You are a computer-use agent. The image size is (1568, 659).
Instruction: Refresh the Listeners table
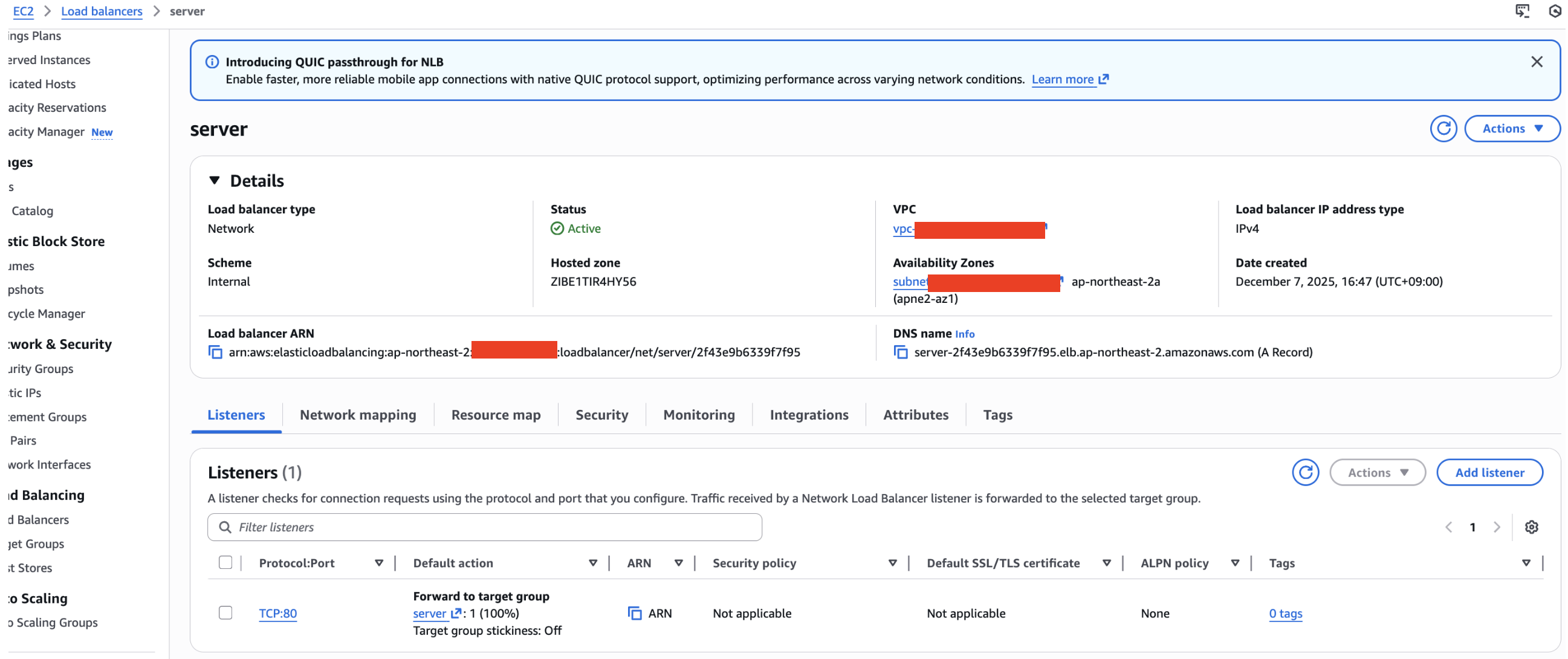(x=1305, y=473)
